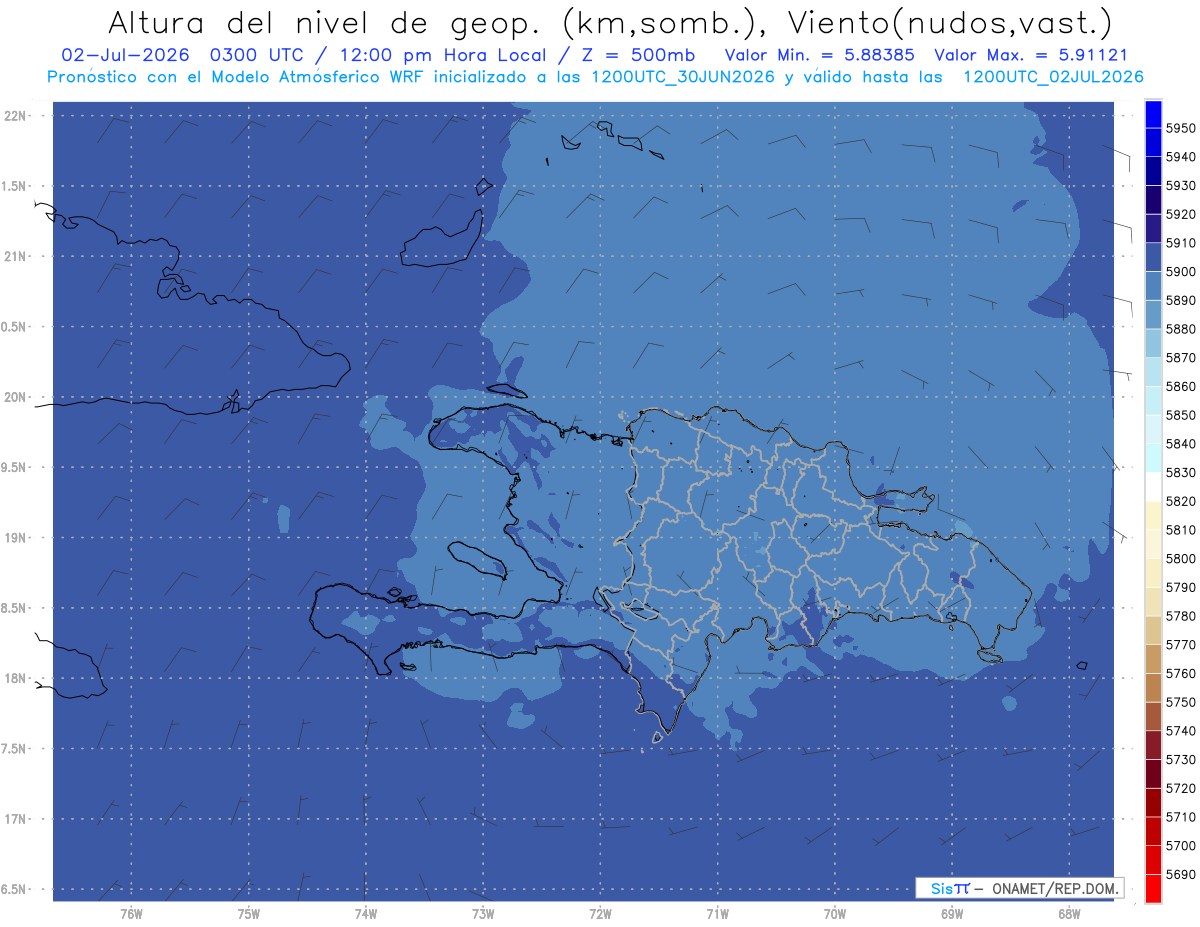Image resolution: width=1200 pixels, height=927 pixels.
Task: Click the 5810 colorbar value
Action: [x=1181, y=530]
